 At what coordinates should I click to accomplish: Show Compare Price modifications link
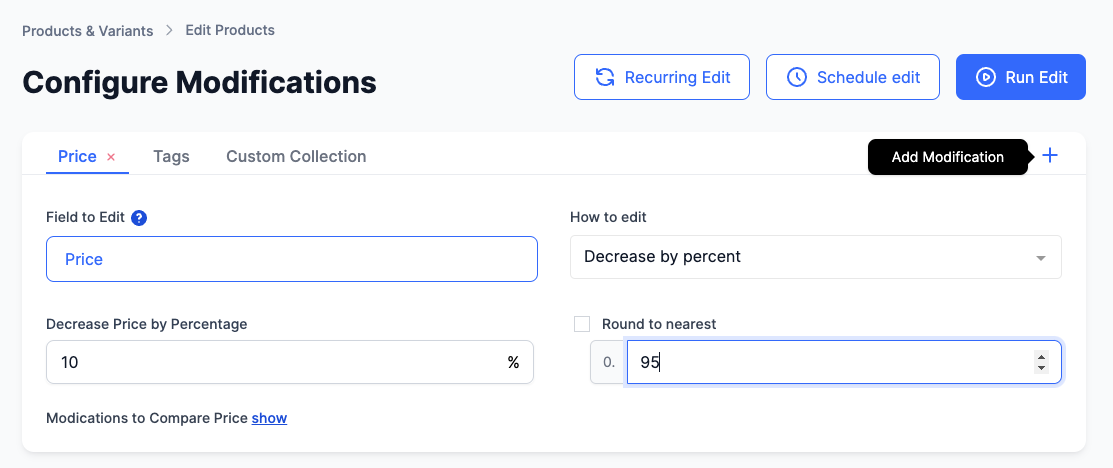(x=269, y=418)
